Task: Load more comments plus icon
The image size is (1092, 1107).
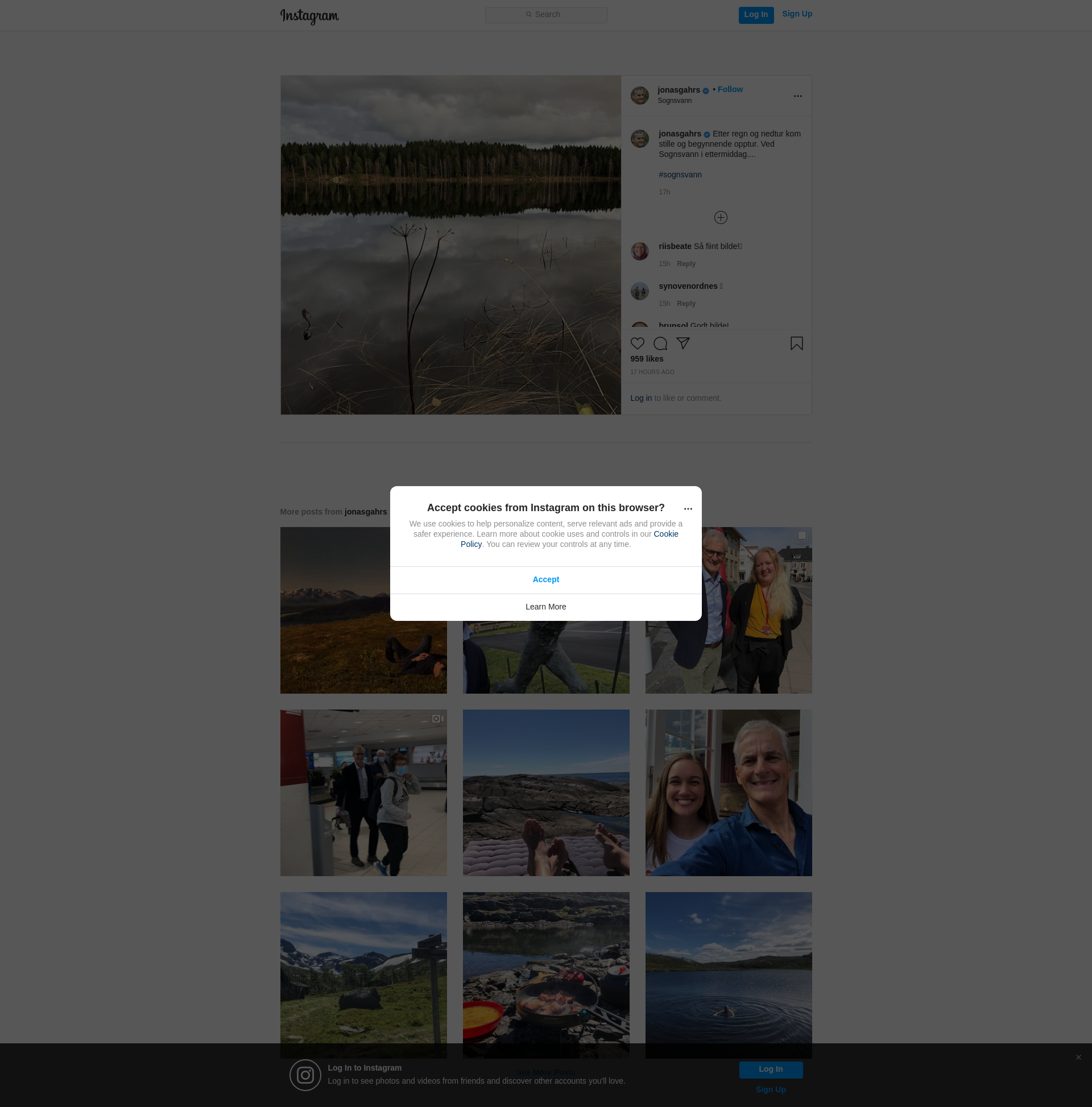Action: tap(721, 218)
